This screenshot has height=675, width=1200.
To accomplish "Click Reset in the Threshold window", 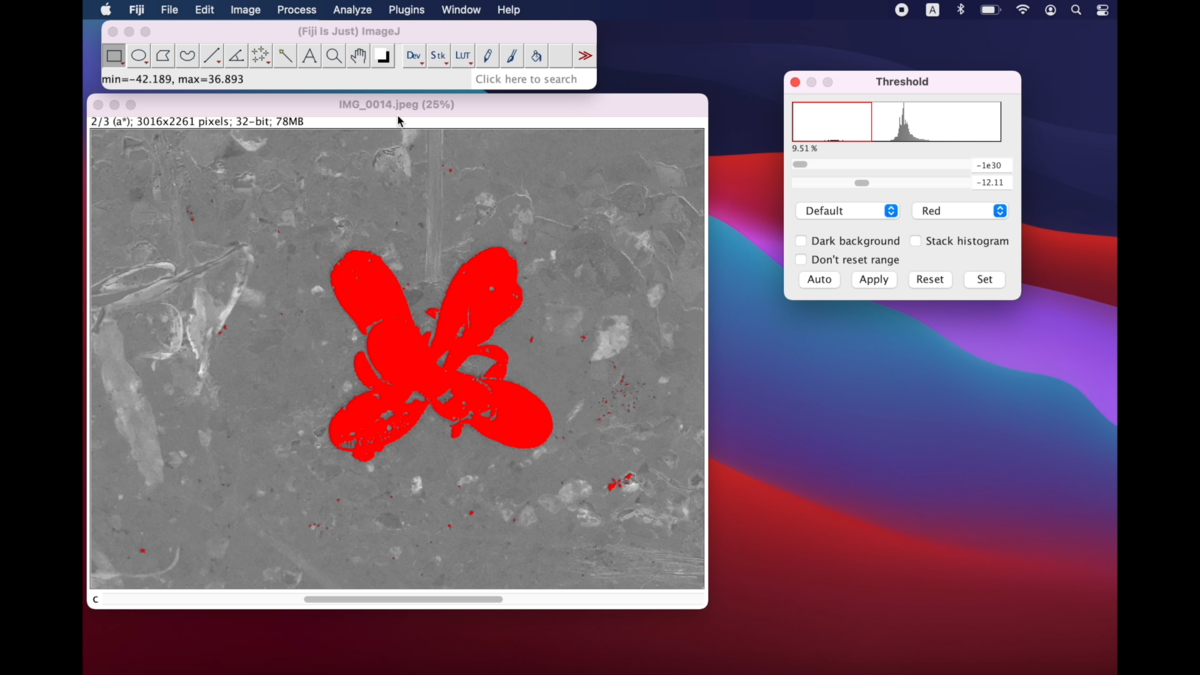I will coord(930,280).
